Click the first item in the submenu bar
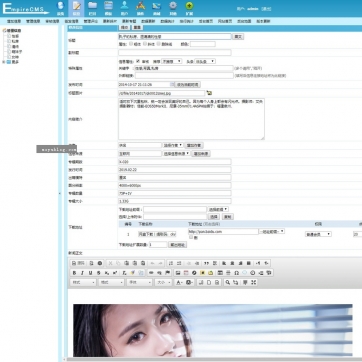The width and height of the screenshot is (362, 362). click(x=14, y=21)
